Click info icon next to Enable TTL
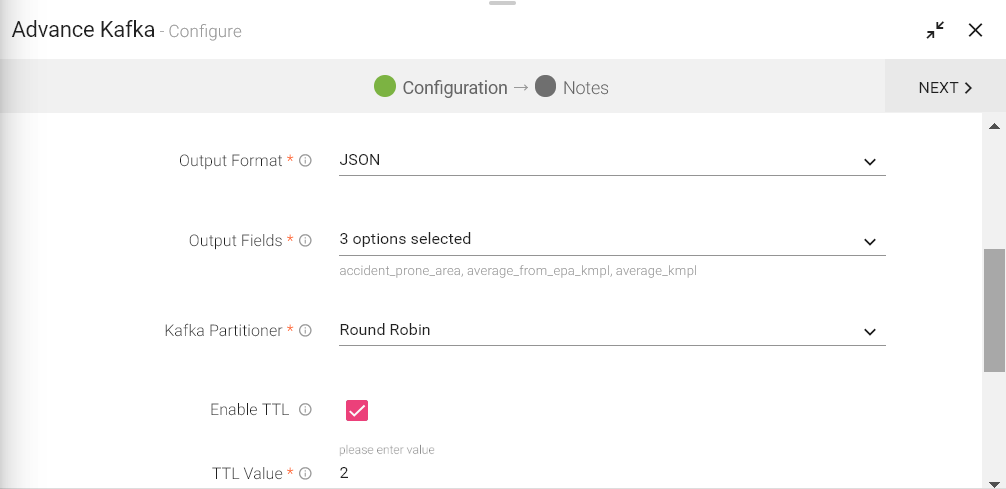The height and width of the screenshot is (489, 1006). [306, 410]
